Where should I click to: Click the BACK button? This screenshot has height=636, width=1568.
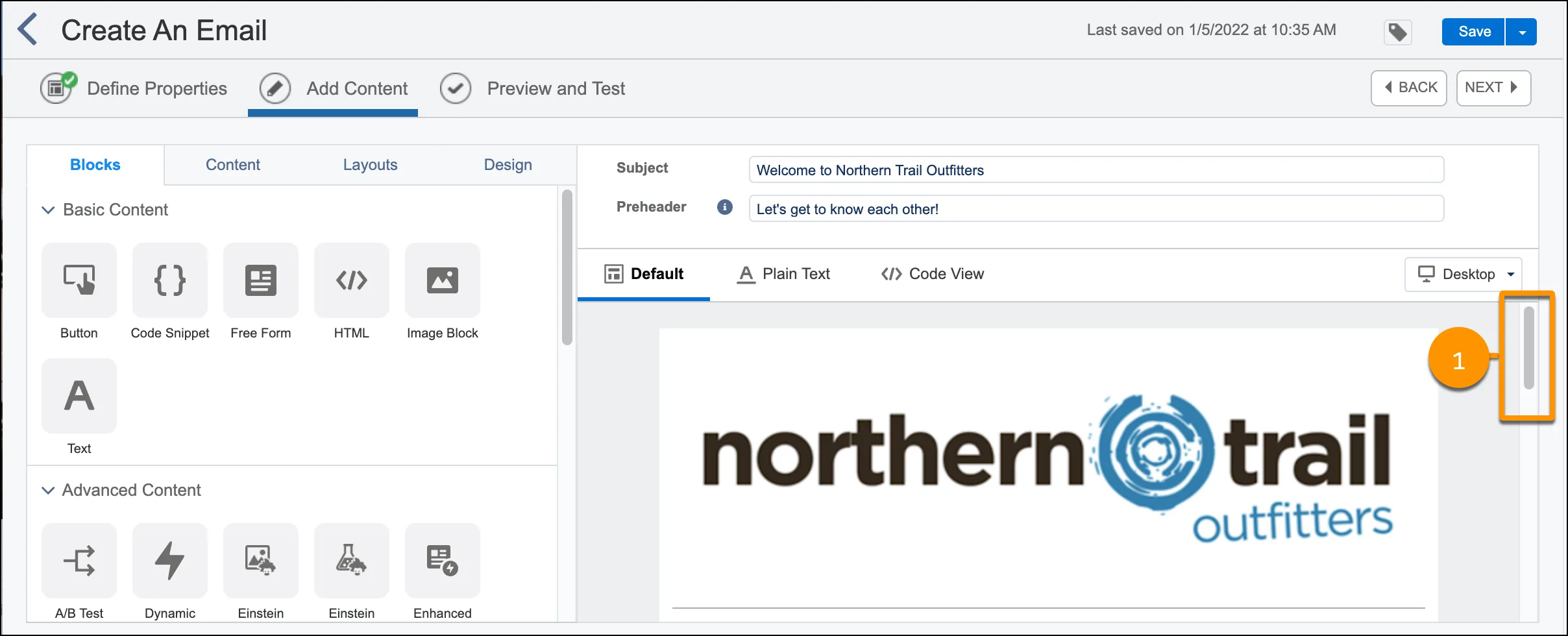click(1409, 88)
